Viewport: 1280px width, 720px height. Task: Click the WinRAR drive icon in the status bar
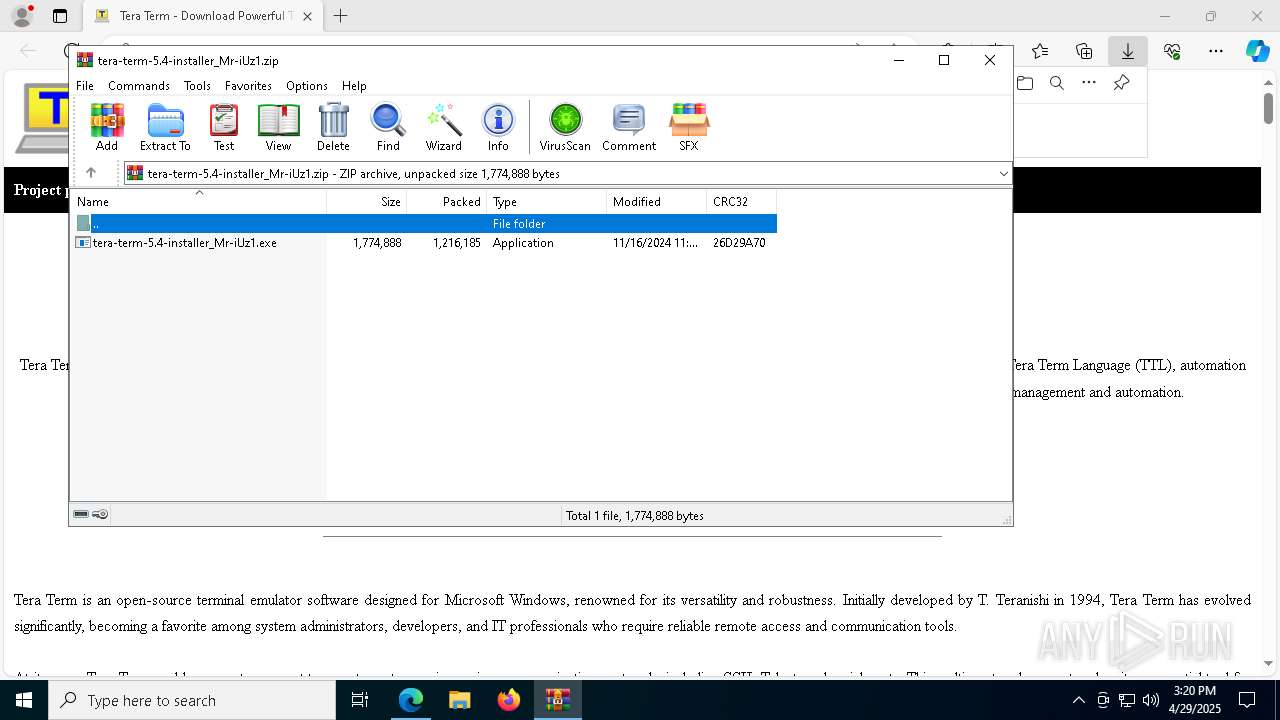click(x=81, y=514)
